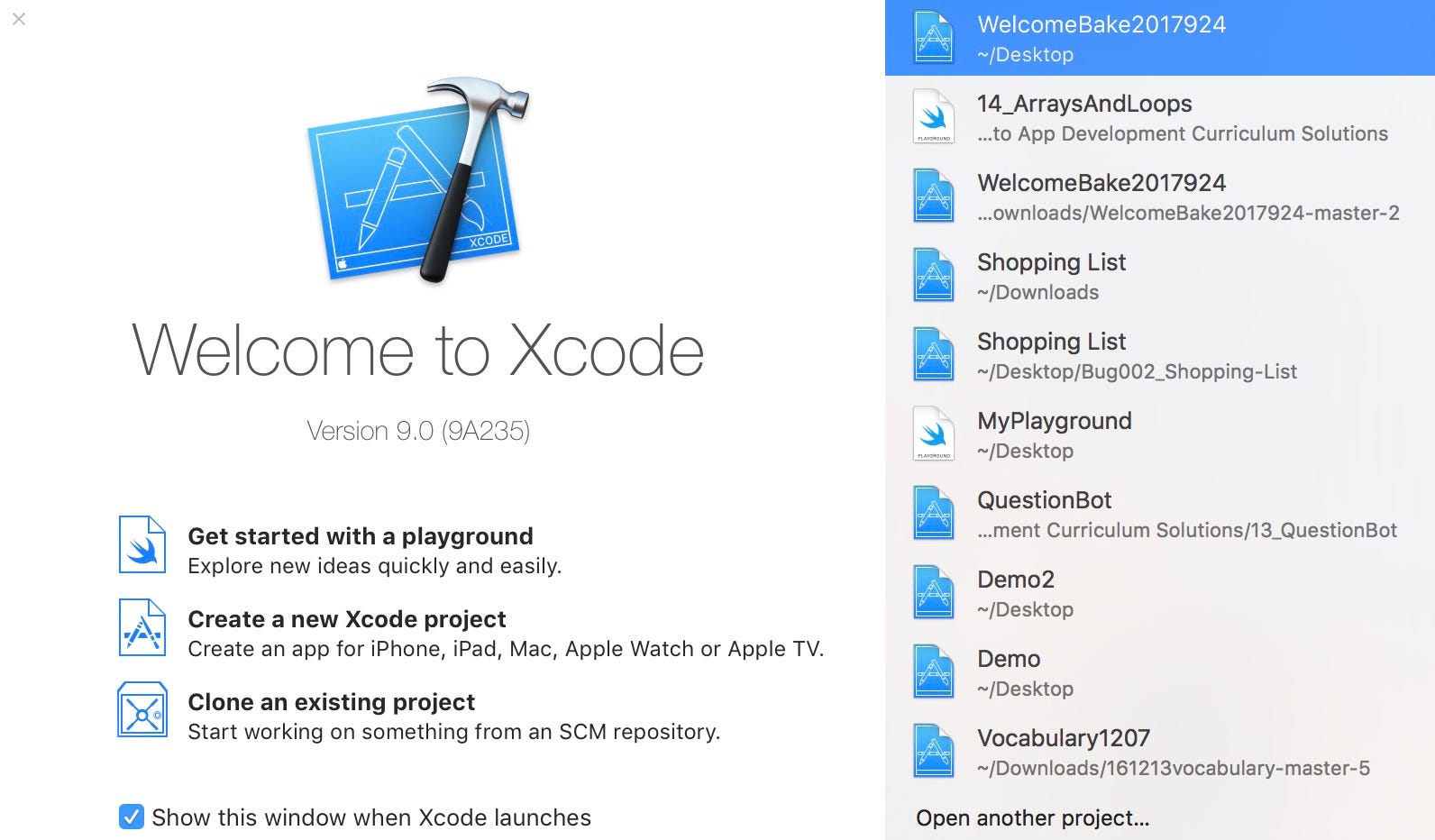The width and height of the screenshot is (1435, 840).
Task: Click path '~/Desktop/Bug002_Shopping-List'
Action: tap(1138, 371)
